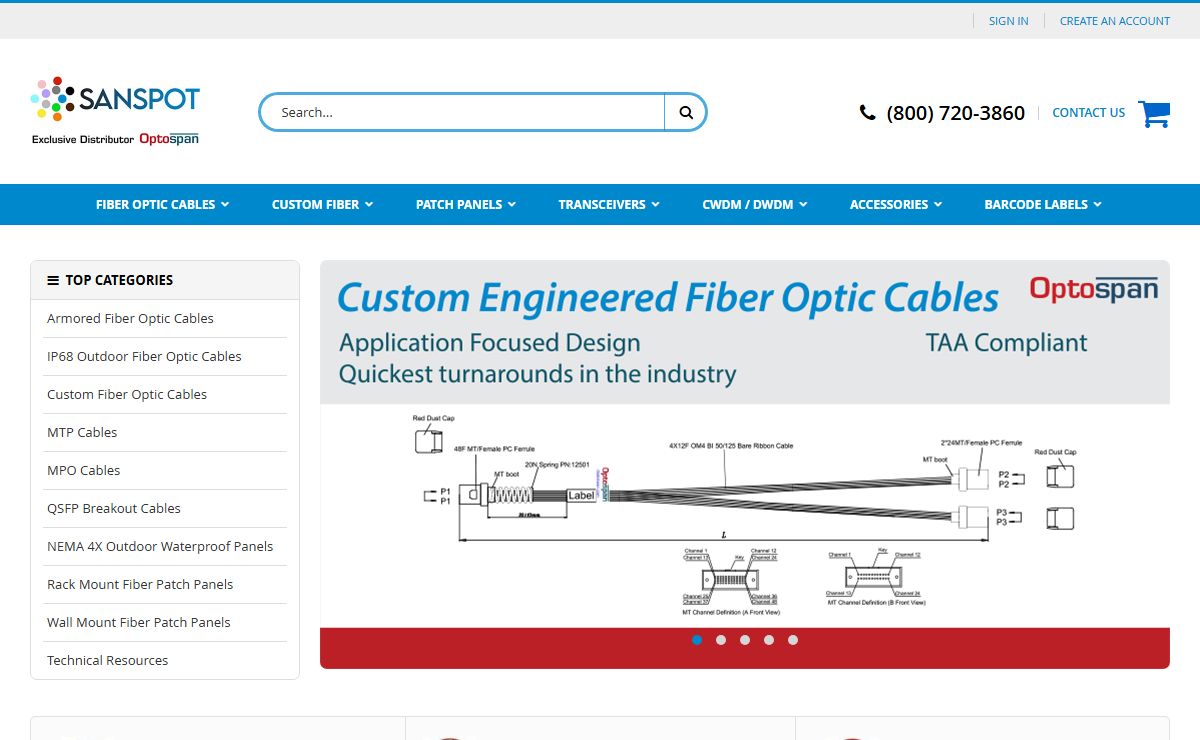The height and width of the screenshot is (740, 1200).
Task: Click the search magnifier button
Action: (686, 112)
